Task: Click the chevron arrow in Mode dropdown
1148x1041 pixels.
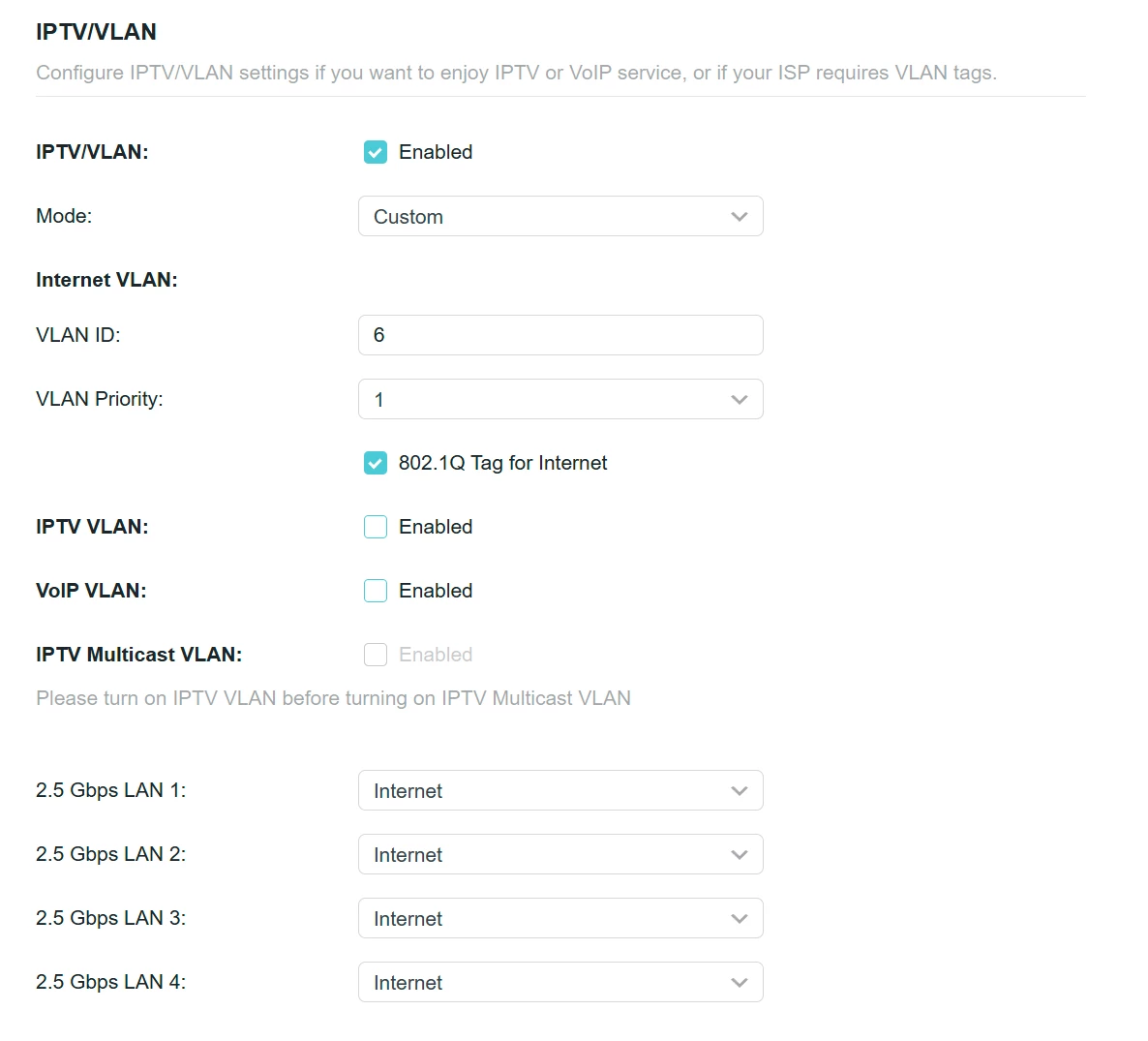Action: tap(740, 217)
